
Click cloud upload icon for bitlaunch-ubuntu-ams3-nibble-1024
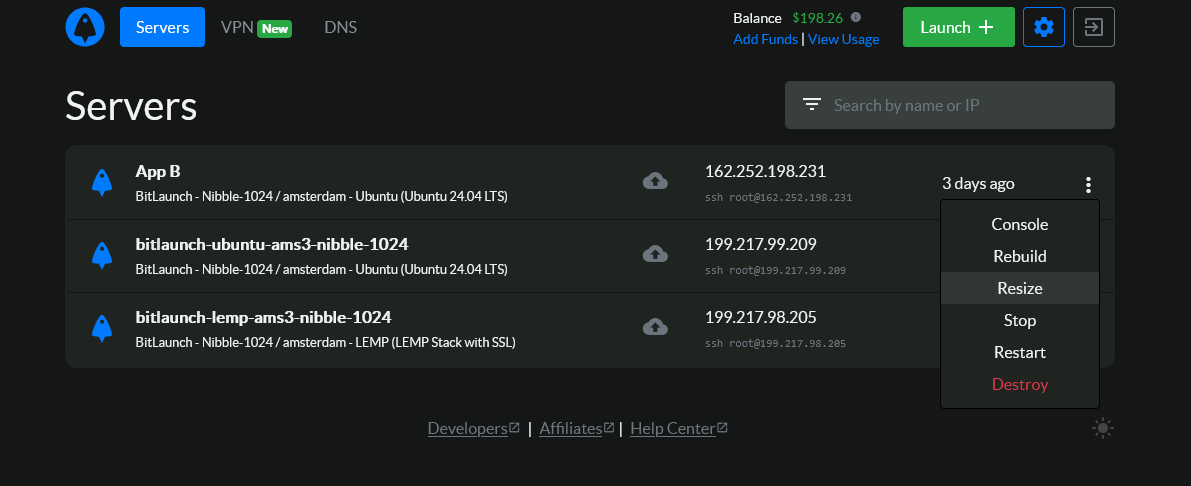[655, 254]
